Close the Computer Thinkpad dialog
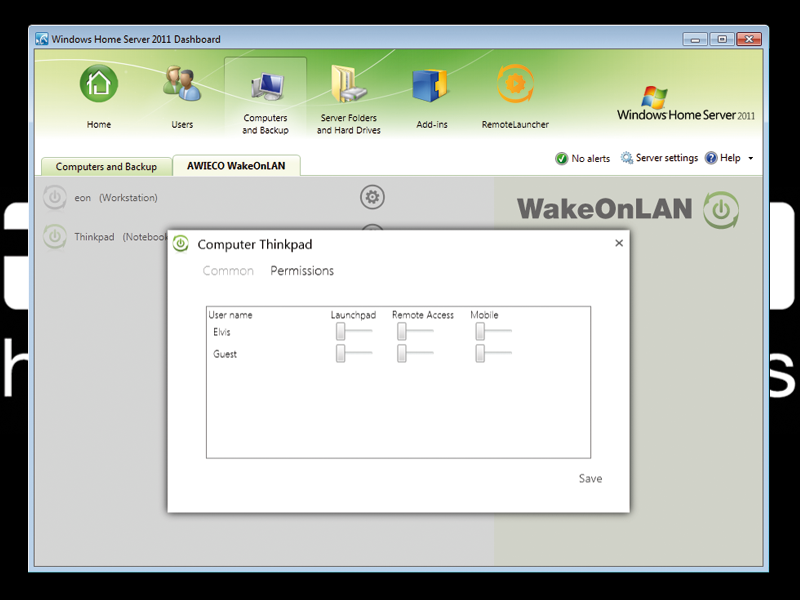Image resolution: width=800 pixels, height=600 pixels. coord(619,243)
